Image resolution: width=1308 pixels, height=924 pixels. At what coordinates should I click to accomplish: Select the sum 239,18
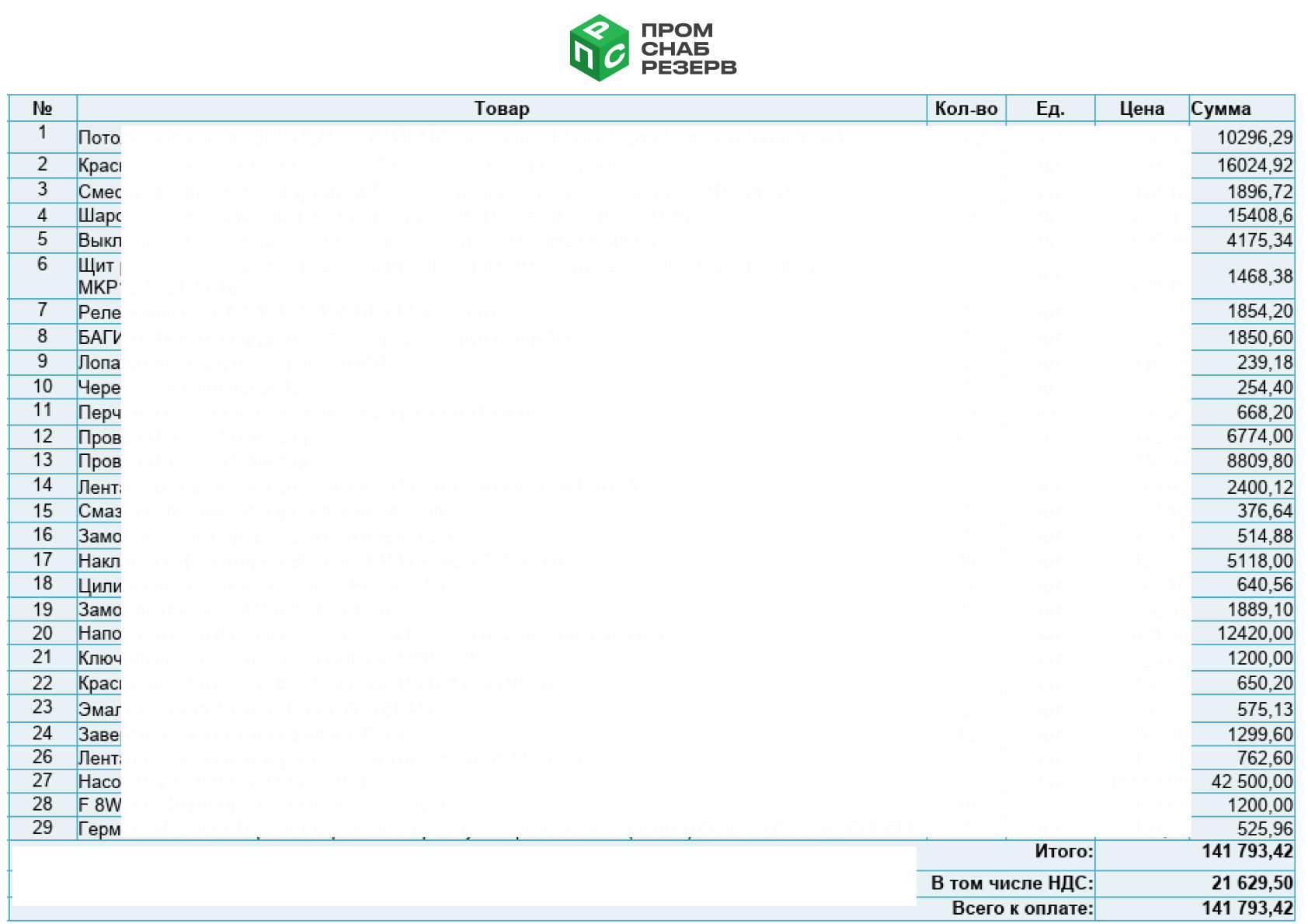tap(1265, 363)
